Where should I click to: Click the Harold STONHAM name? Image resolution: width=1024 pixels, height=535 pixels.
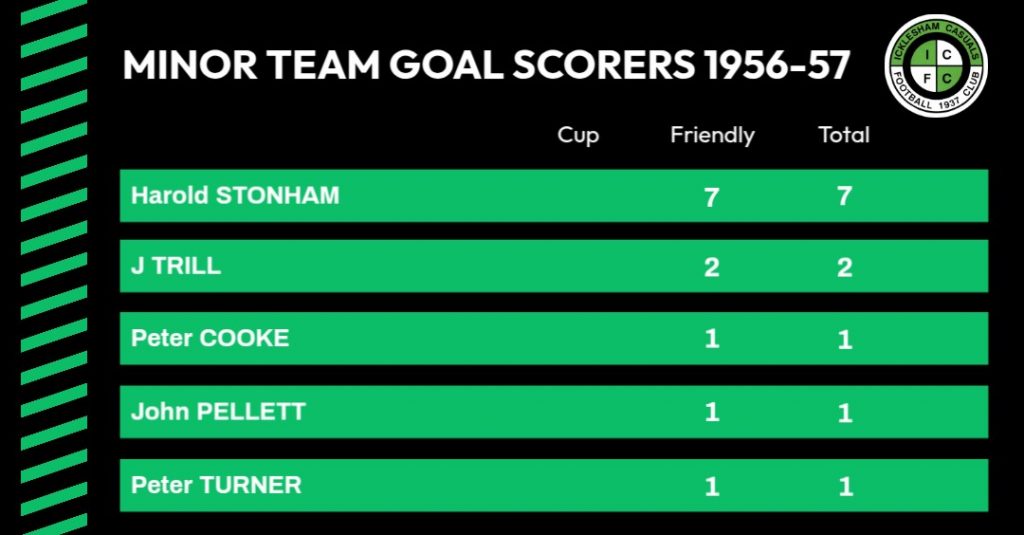point(235,195)
